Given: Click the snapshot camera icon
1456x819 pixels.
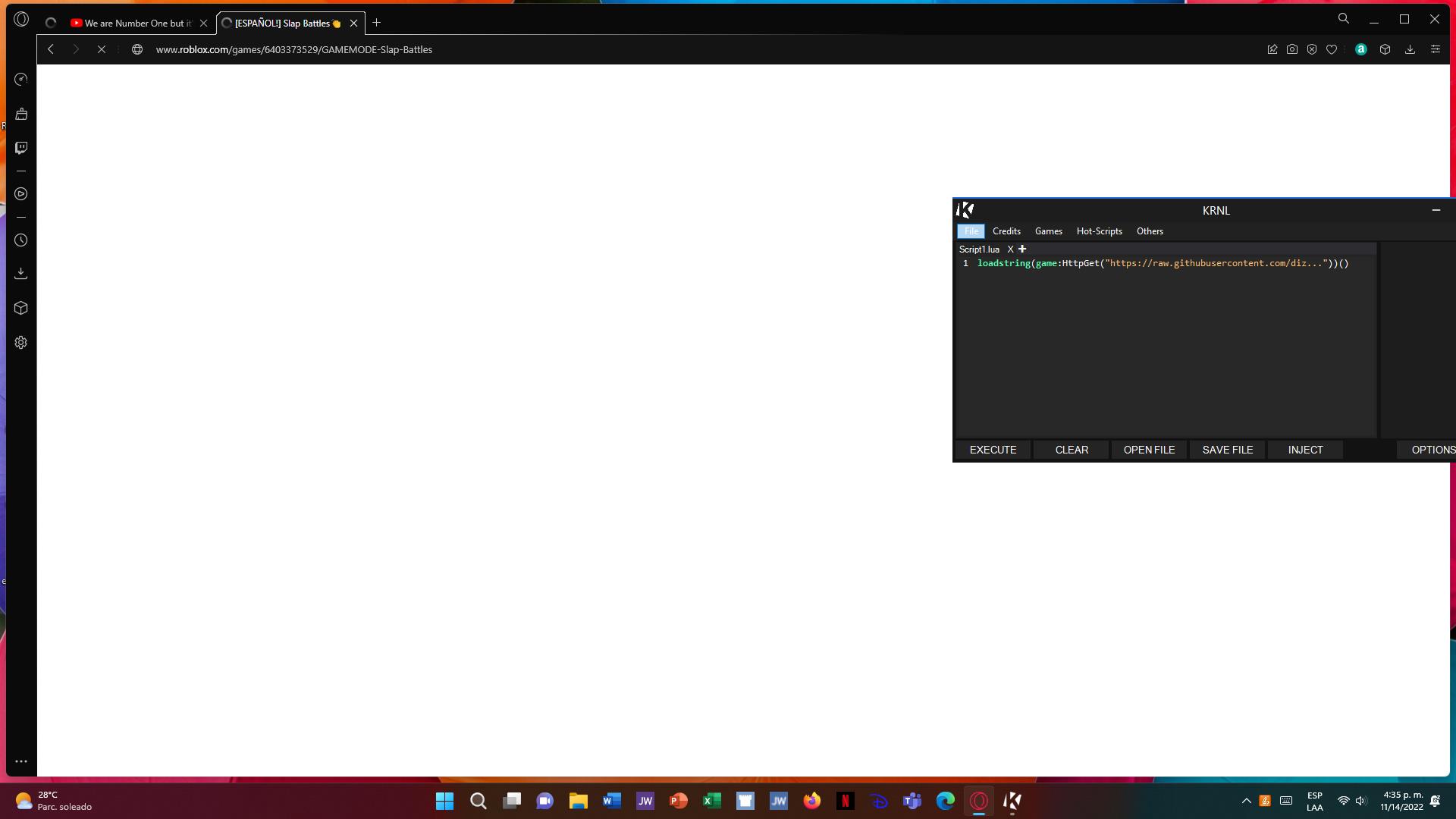Looking at the screenshot, I should coord(1292,49).
